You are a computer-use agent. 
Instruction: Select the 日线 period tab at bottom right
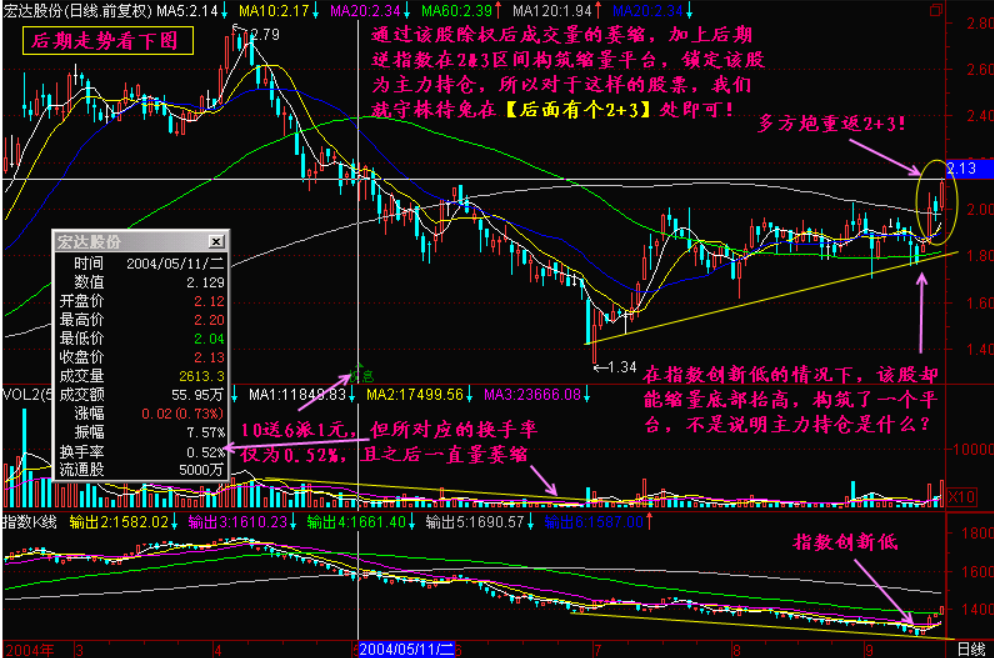click(970, 649)
